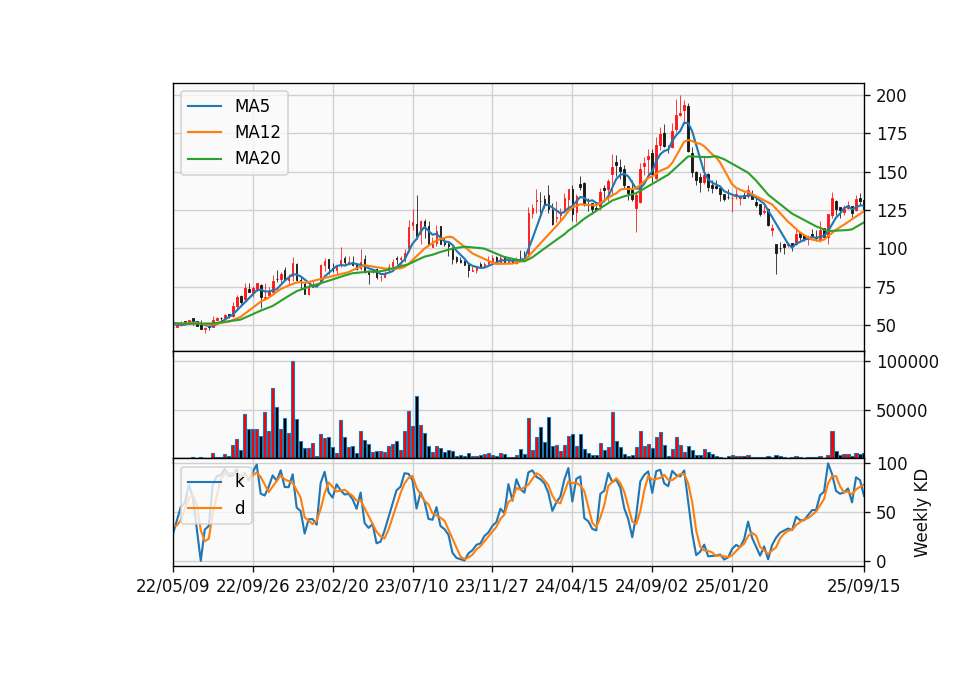Click the 125 price axis tick
Image resolution: width=960 pixels, height=690 pixels.
(891, 211)
